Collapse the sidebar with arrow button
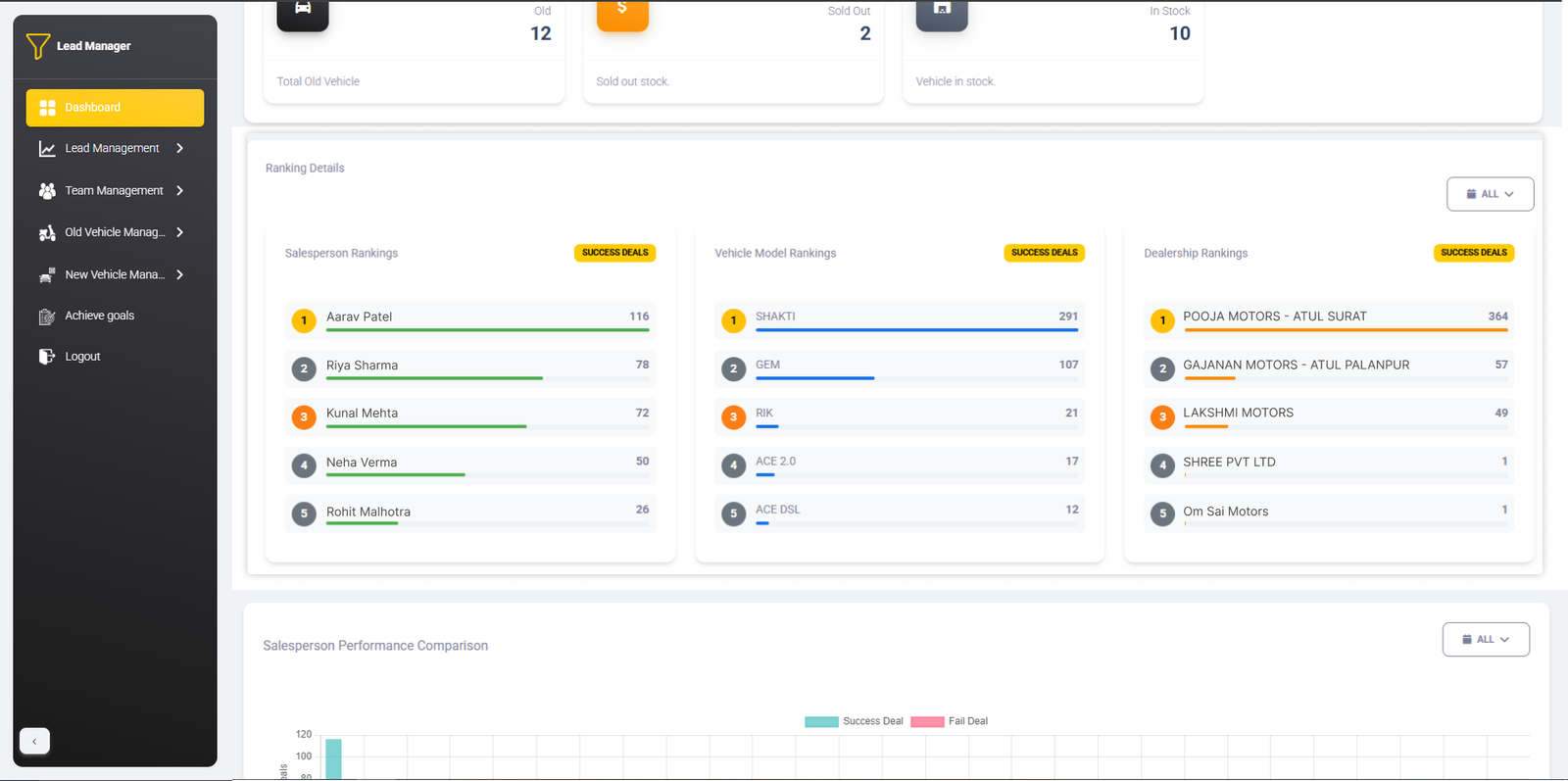The height and width of the screenshot is (781, 1568). [34, 741]
